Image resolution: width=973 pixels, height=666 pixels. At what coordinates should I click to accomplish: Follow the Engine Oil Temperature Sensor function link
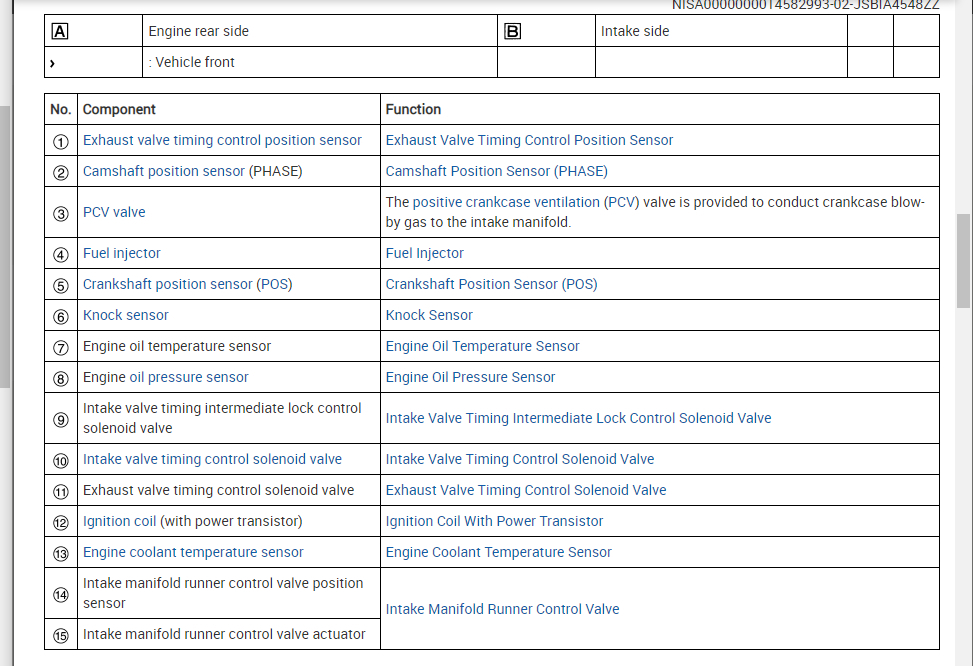pos(482,346)
